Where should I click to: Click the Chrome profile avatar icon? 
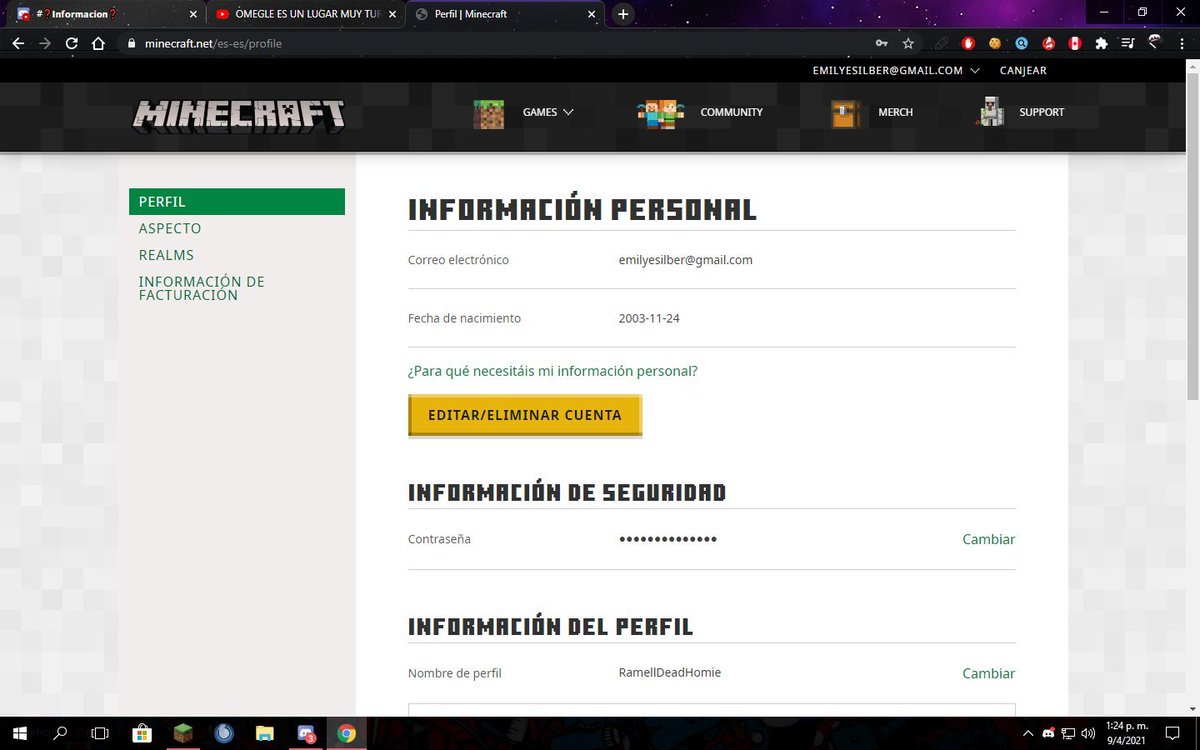click(x=1155, y=42)
